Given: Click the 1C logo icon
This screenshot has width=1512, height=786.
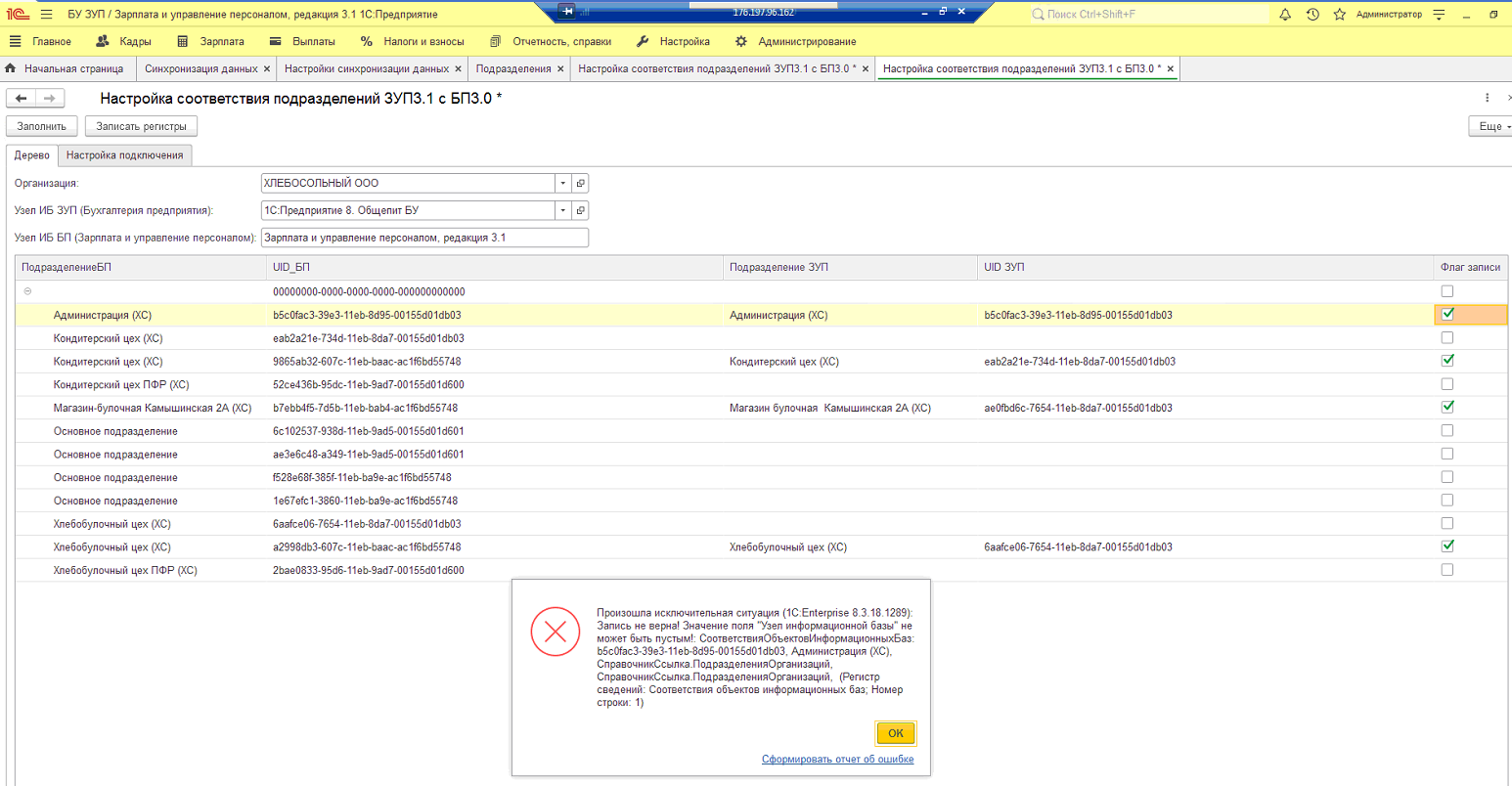Looking at the screenshot, I should (x=18, y=14).
